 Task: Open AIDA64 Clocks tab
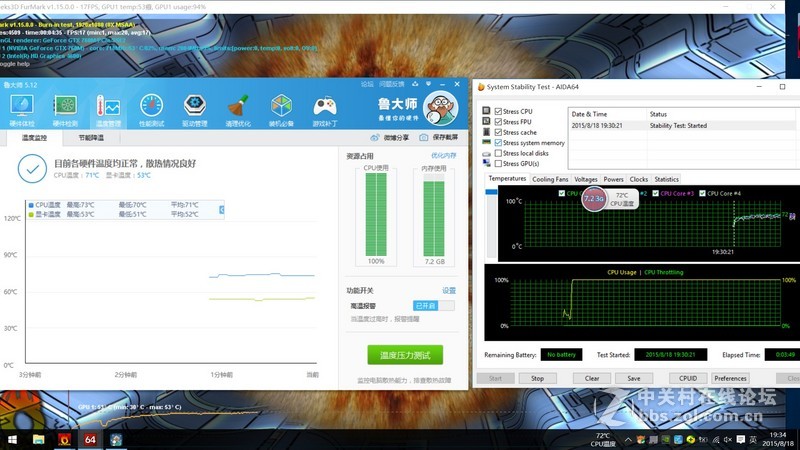coord(639,179)
